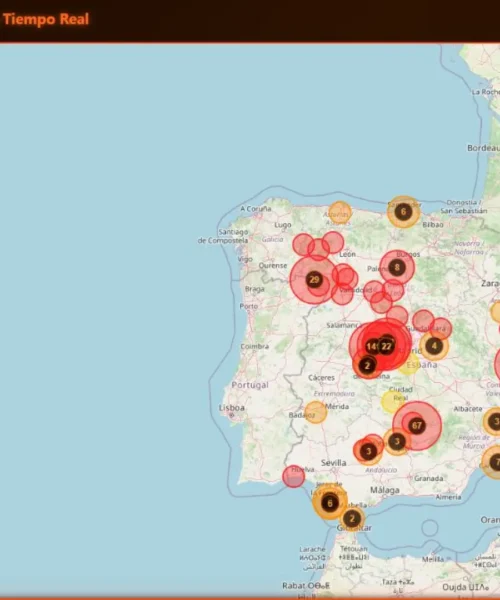Open cluster marker 2 near Gibraltar
The image size is (500, 600).
pos(352,519)
